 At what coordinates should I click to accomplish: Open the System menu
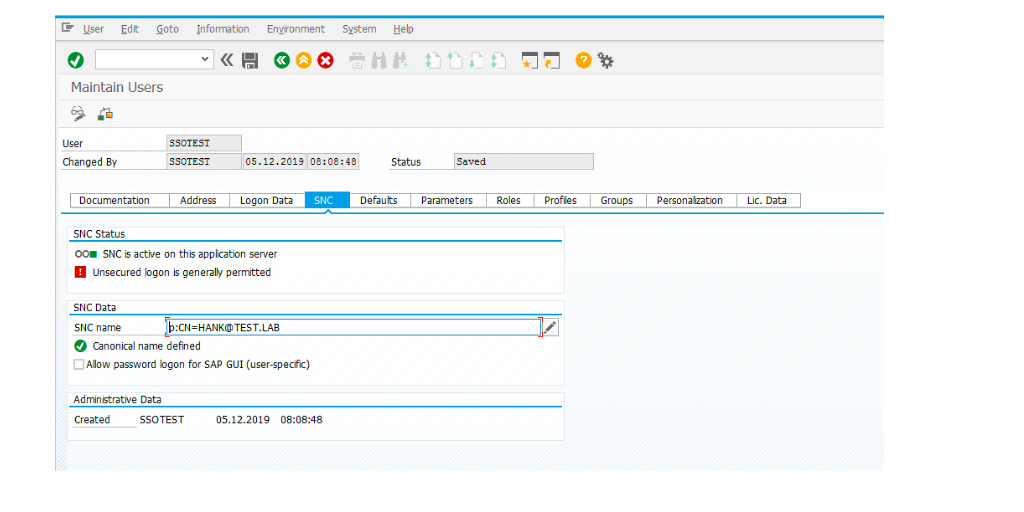359,29
